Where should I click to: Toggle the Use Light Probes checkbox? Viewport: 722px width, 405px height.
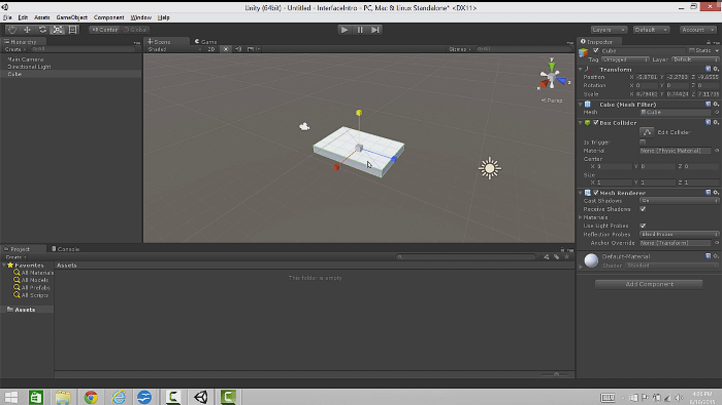tap(643, 226)
